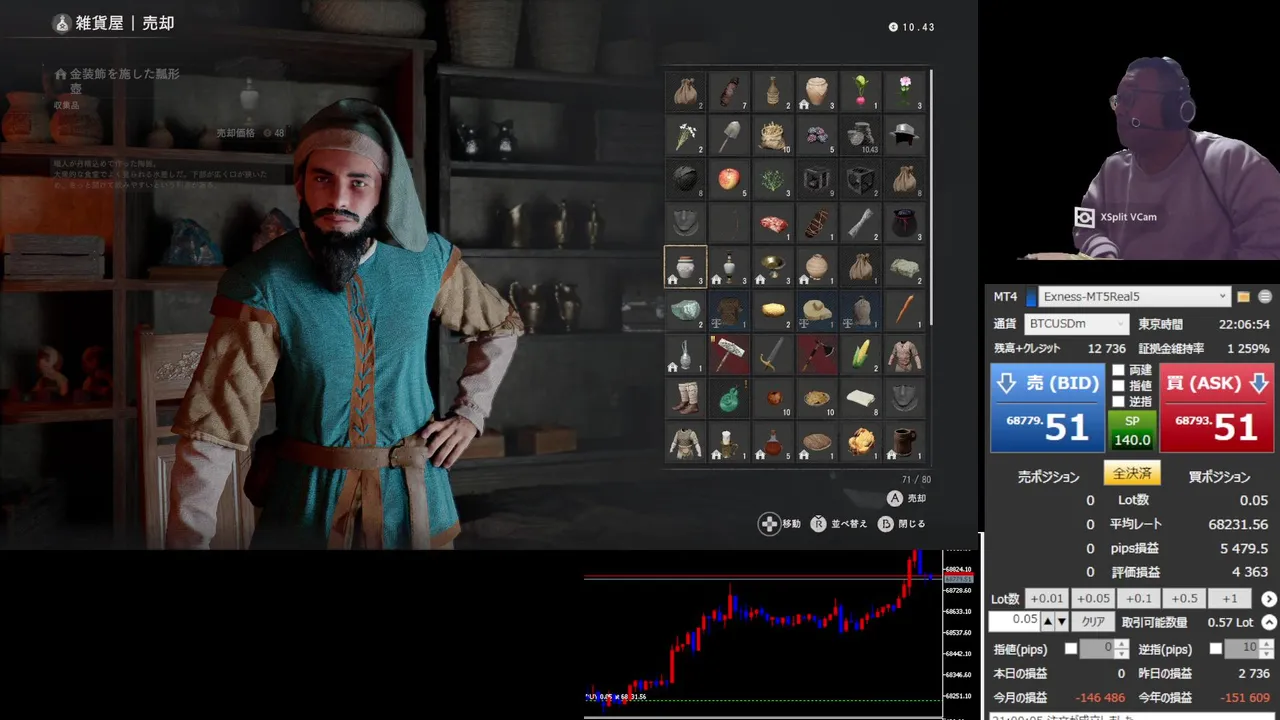Click the 並べ替え sort prompt

pos(839,523)
